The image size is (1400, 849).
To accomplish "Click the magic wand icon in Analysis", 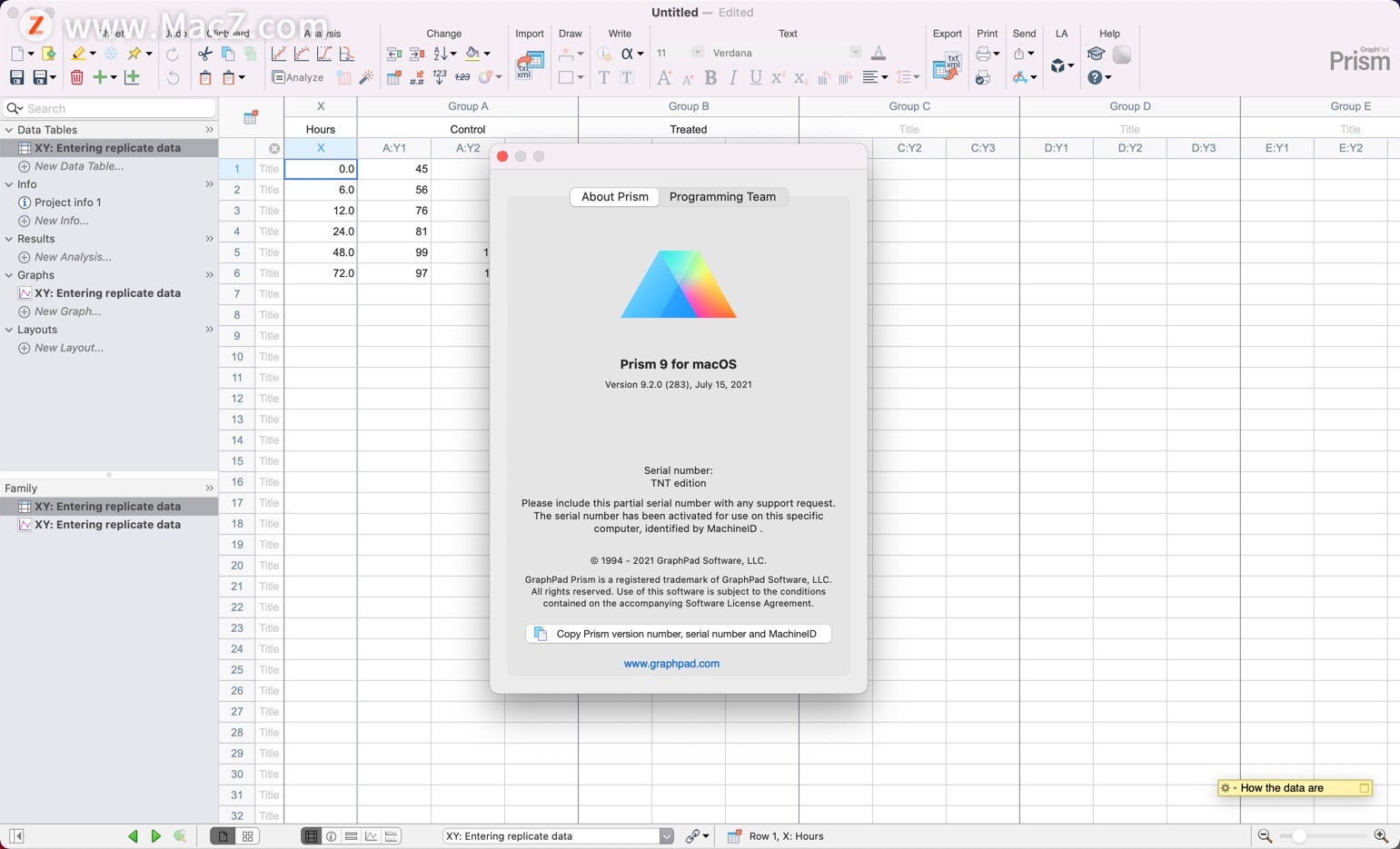I will [x=367, y=78].
